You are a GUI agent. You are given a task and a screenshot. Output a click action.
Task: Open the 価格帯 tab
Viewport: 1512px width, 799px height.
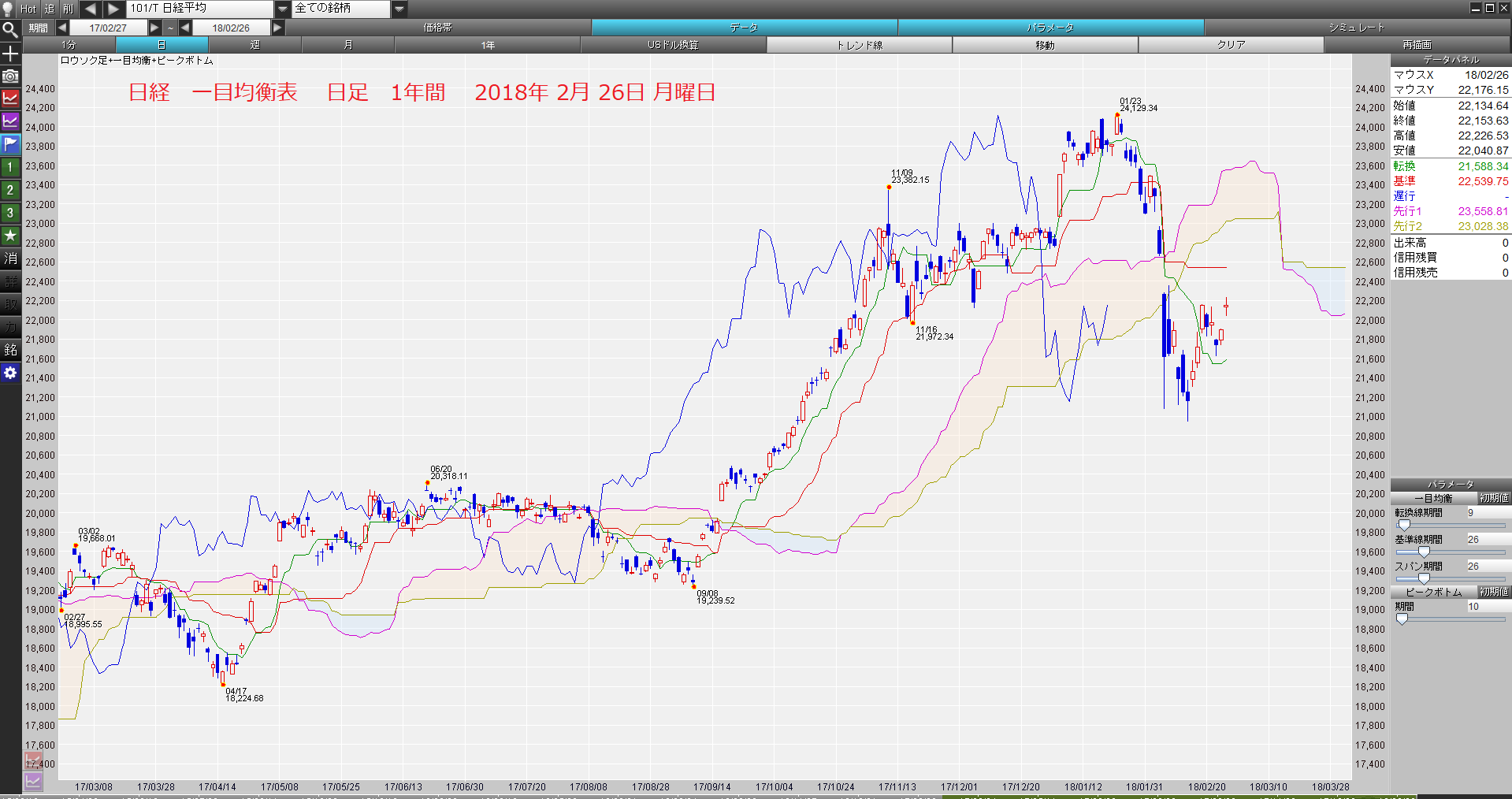click(x=438, y=28)
